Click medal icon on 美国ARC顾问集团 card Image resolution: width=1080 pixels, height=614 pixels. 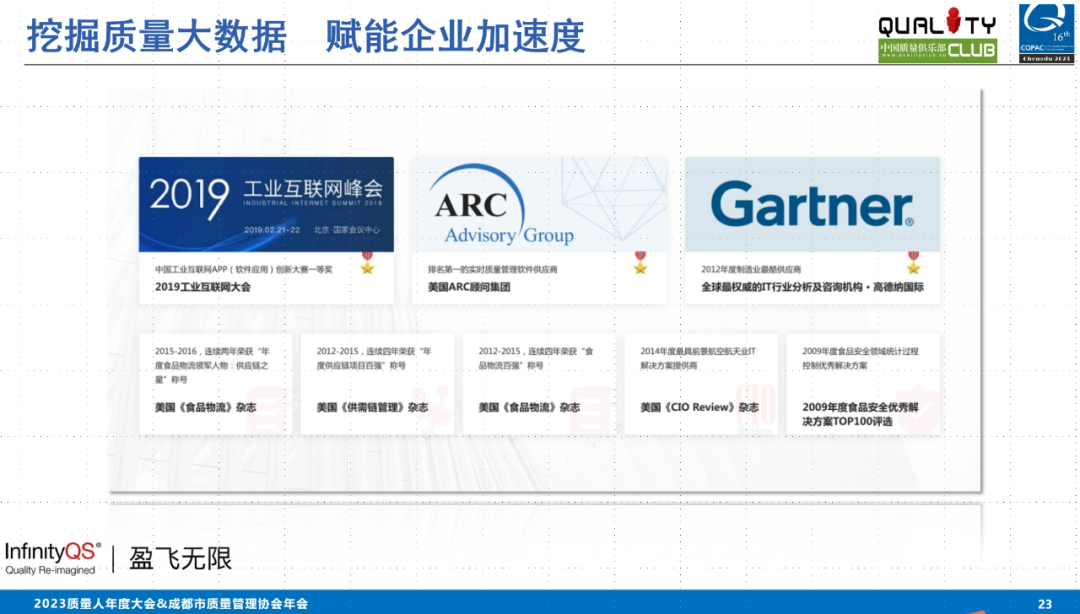tap(641, 263)
